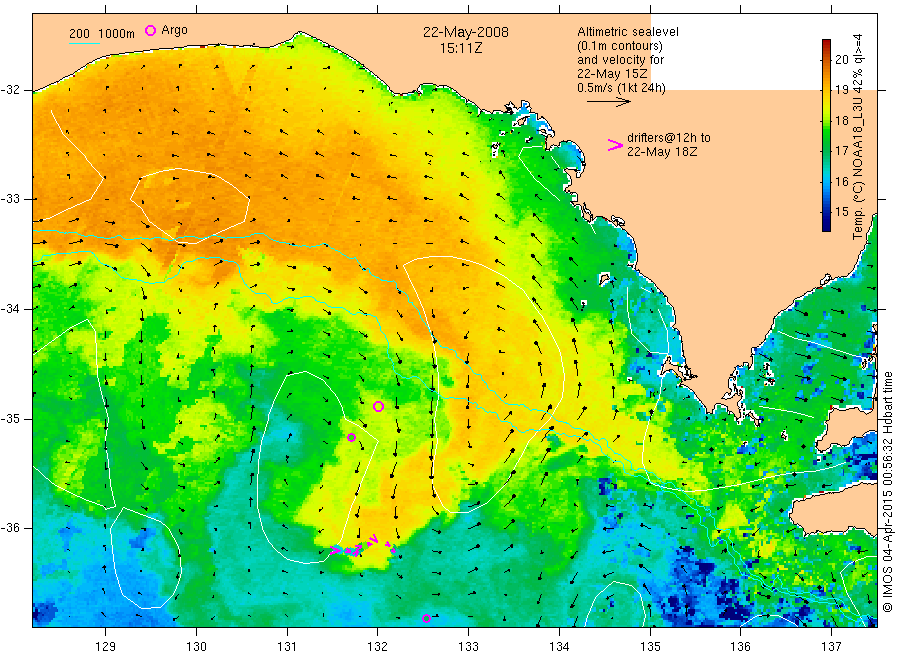Click the longitude label 133
The image size is (900, 660).
[468, 647]
